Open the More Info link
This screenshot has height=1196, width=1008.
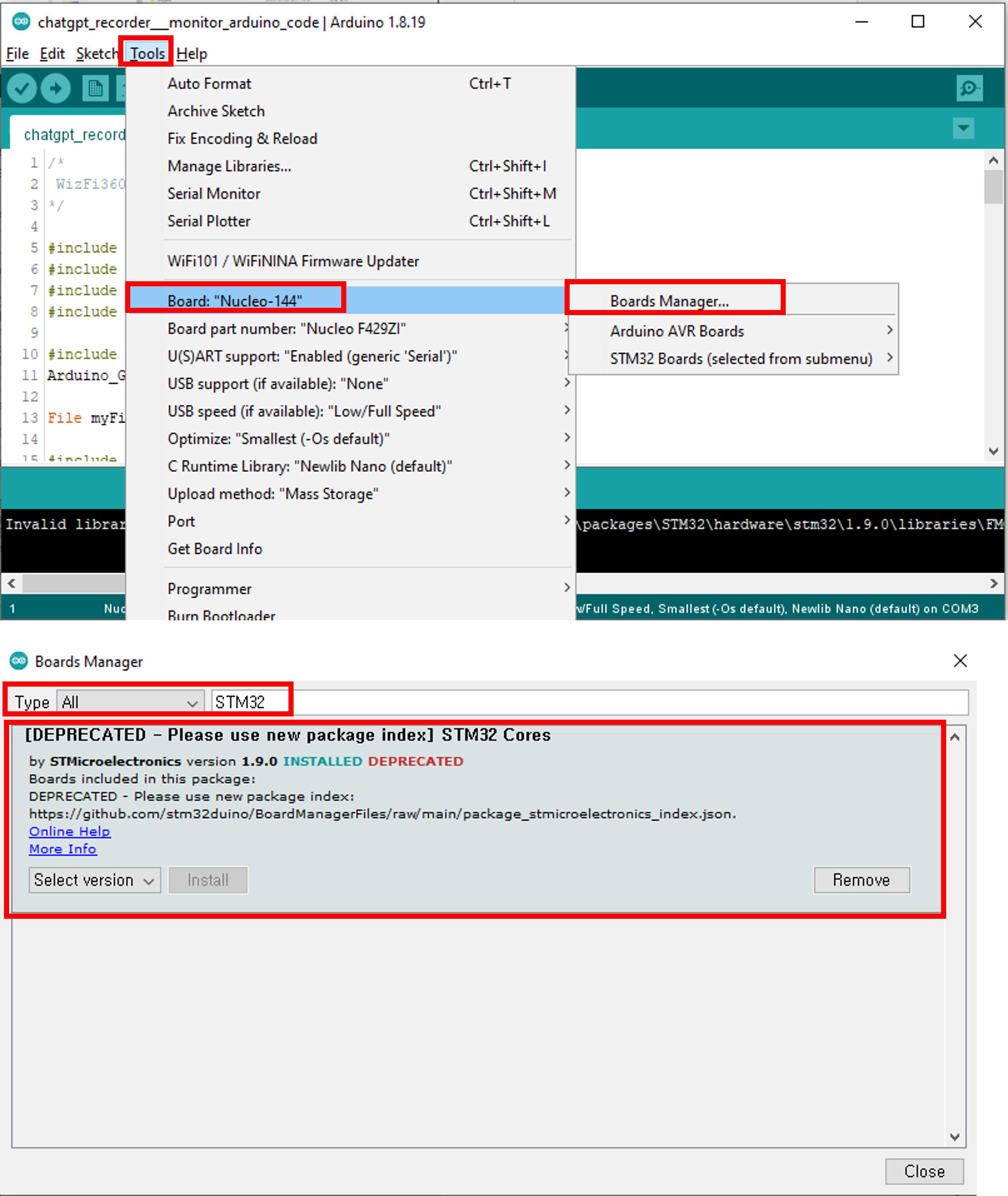coord(63,849)
